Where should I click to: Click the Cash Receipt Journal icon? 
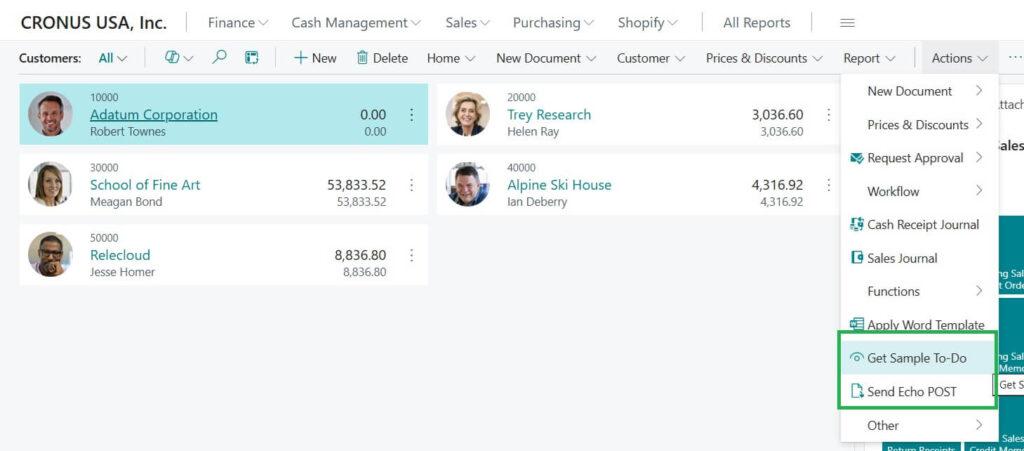[857, 225]
